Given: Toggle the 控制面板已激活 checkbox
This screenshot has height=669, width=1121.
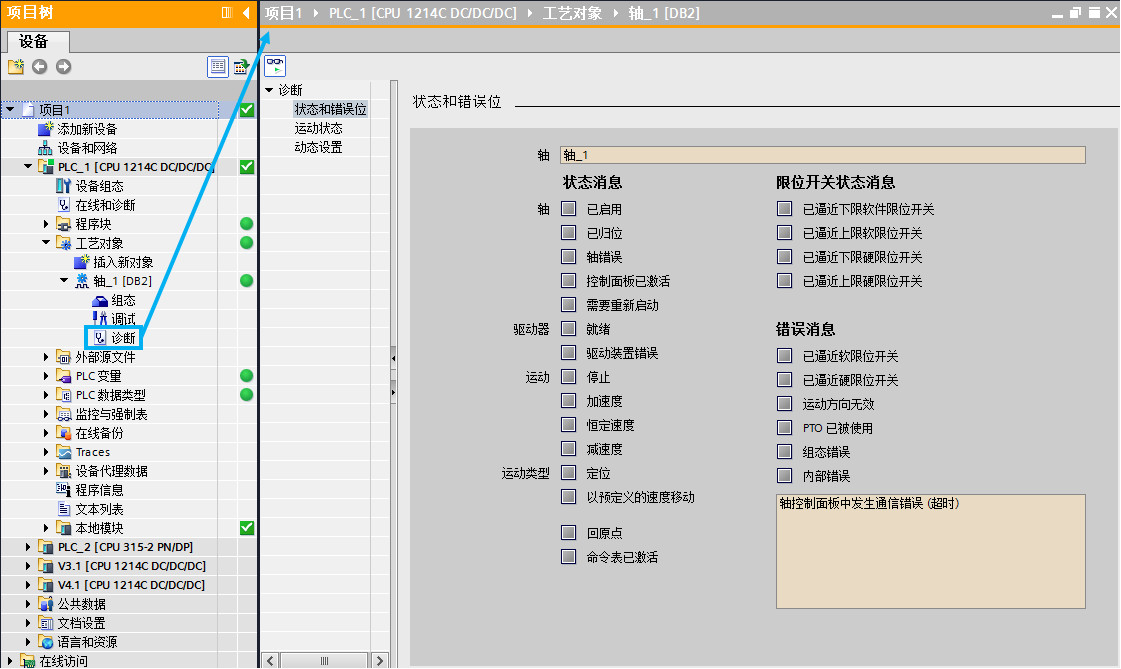Looking at the screenshot, I should click(568, 280).
